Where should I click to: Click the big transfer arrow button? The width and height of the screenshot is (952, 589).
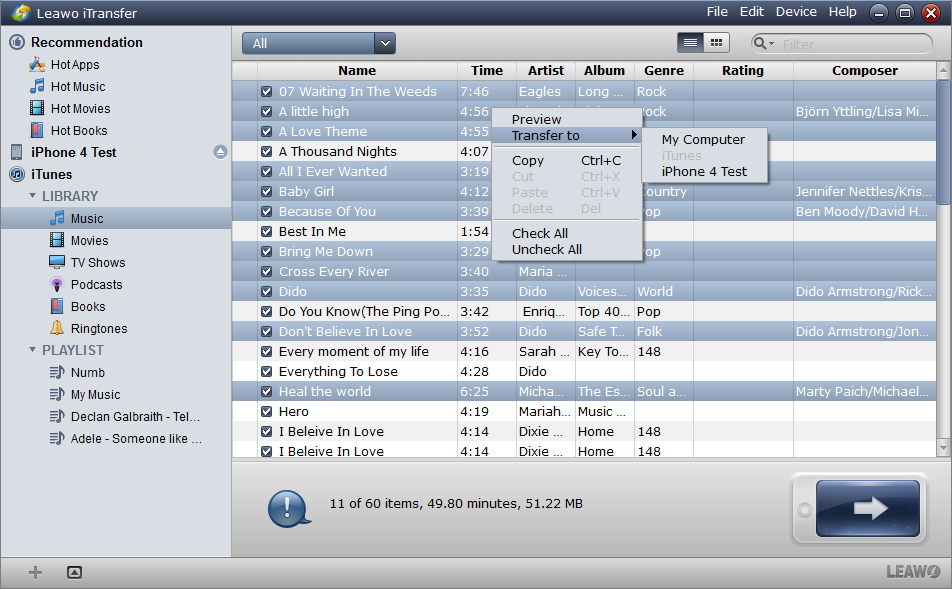868,508
